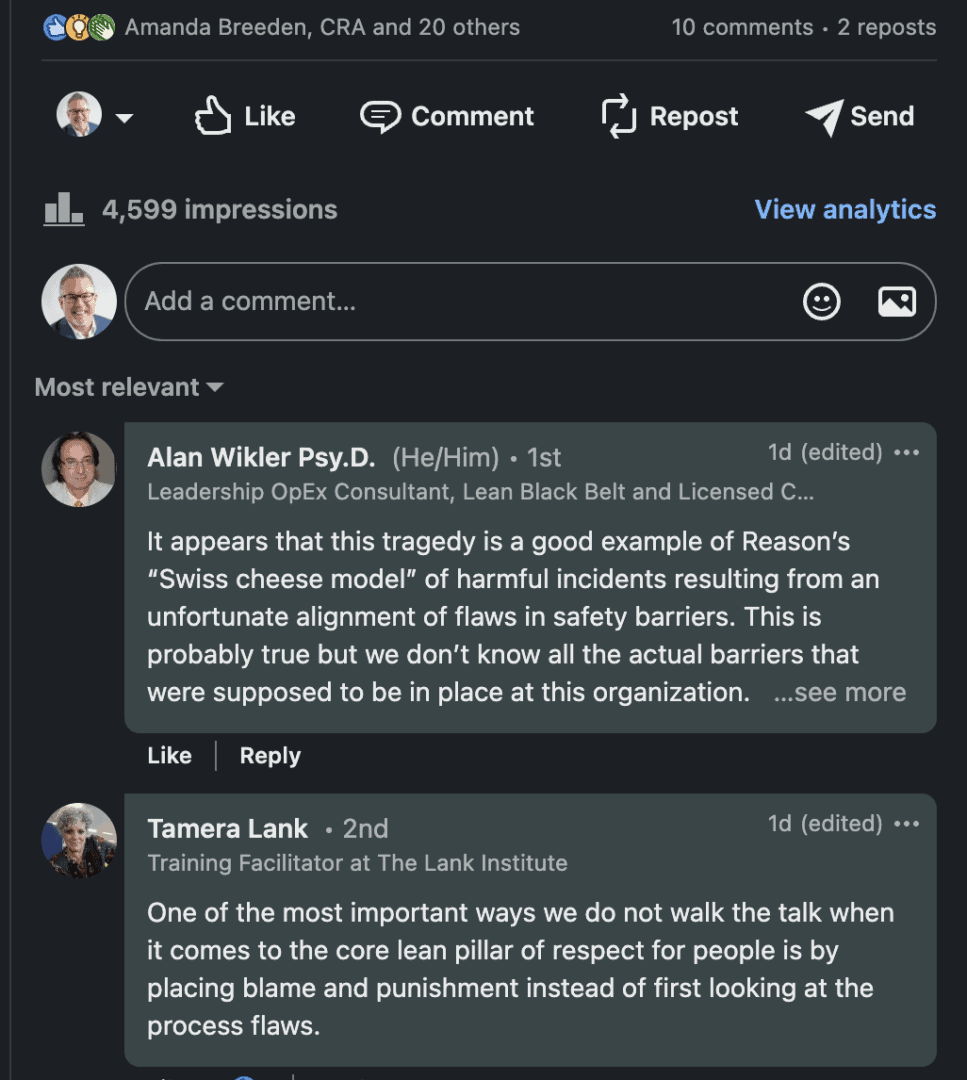This screenshot has width=967, height=1080.
Task: Expand the Most relevant sort dropdown
Action: click(x=214, y=387)
